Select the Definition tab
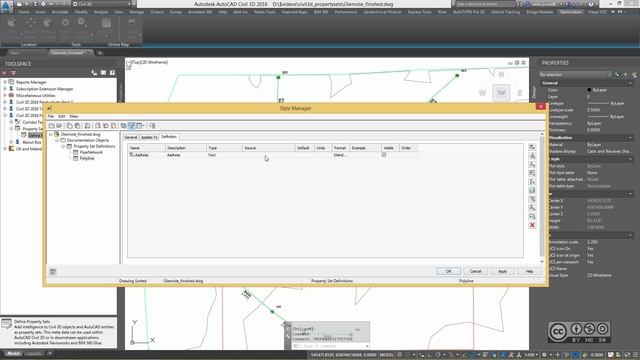Viewport: 640px width, 360px height. pyautogui.click(x=169, y=137)
